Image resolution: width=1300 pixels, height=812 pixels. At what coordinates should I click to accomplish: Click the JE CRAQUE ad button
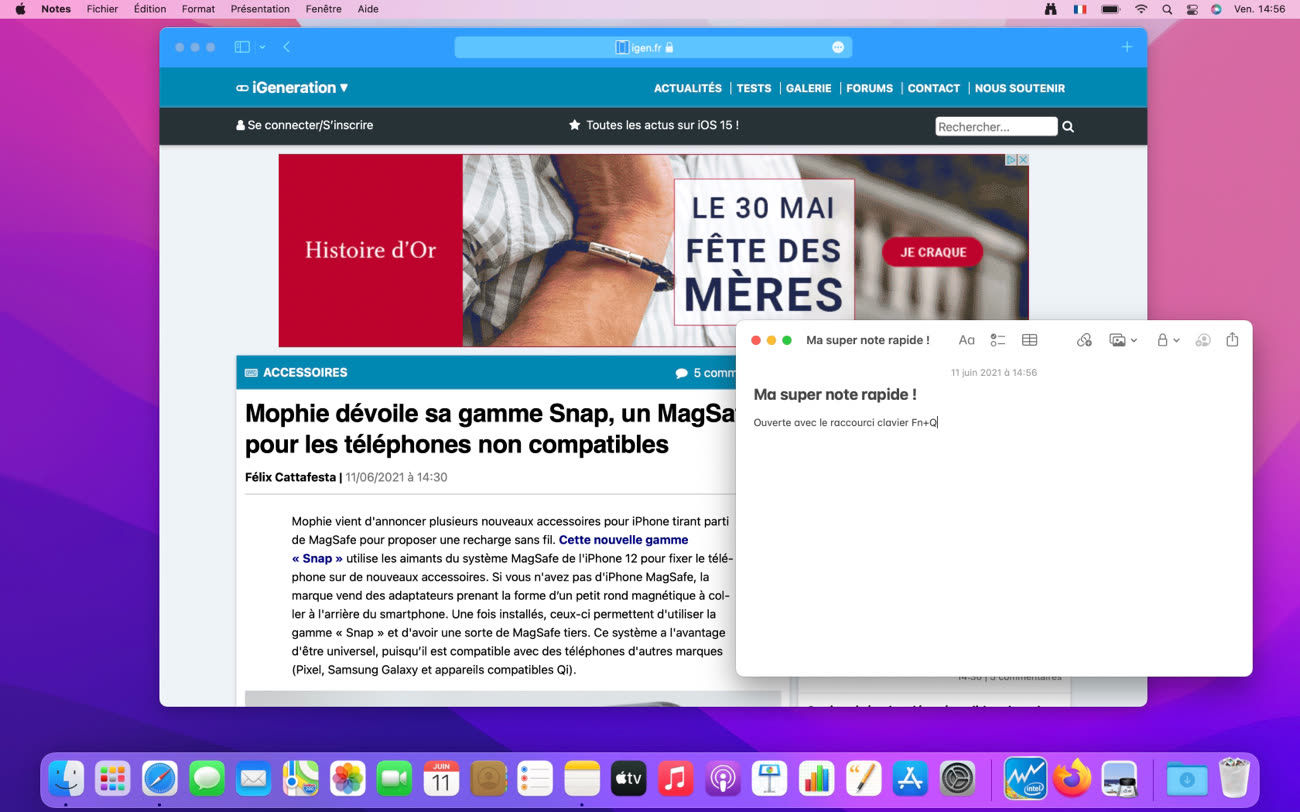pyautogui.click(x=933, y=252)
